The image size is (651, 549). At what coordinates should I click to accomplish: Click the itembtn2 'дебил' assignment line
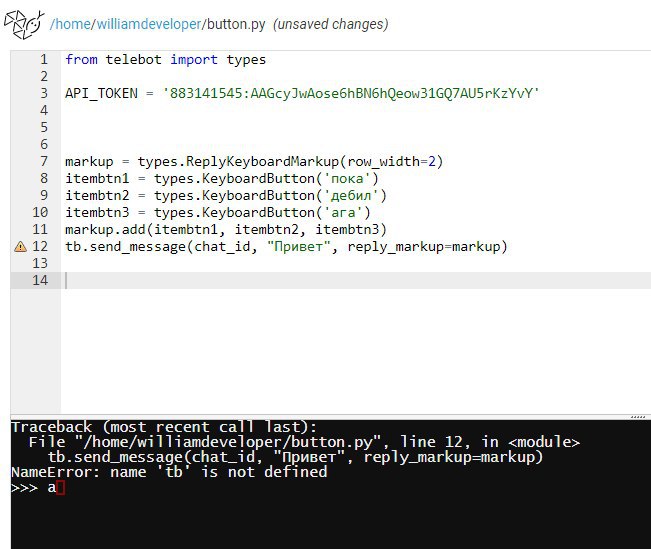pyautogui.click(x=226, y=196)
